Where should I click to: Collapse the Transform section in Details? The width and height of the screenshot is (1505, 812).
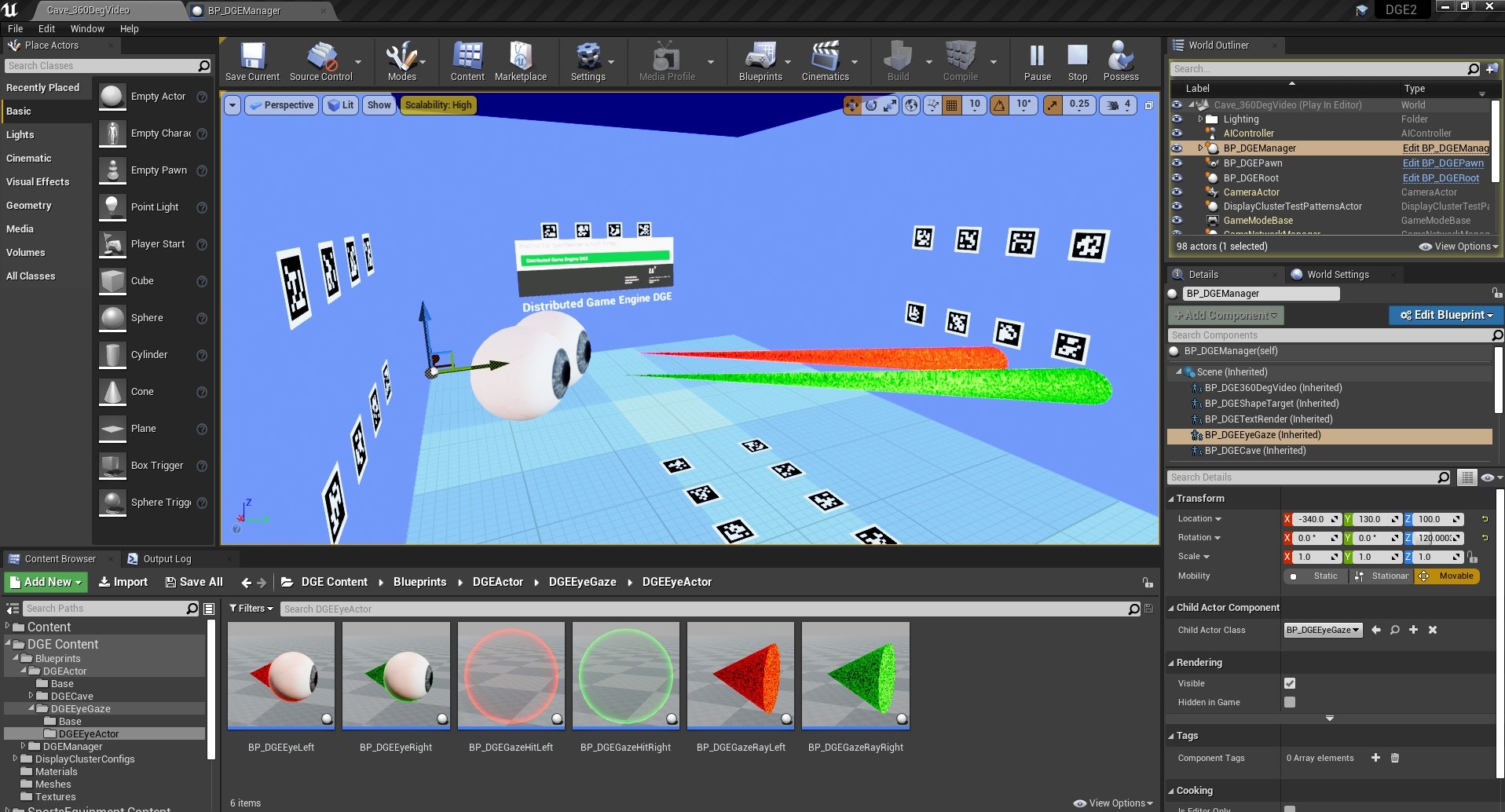[x=1171, y=499]
